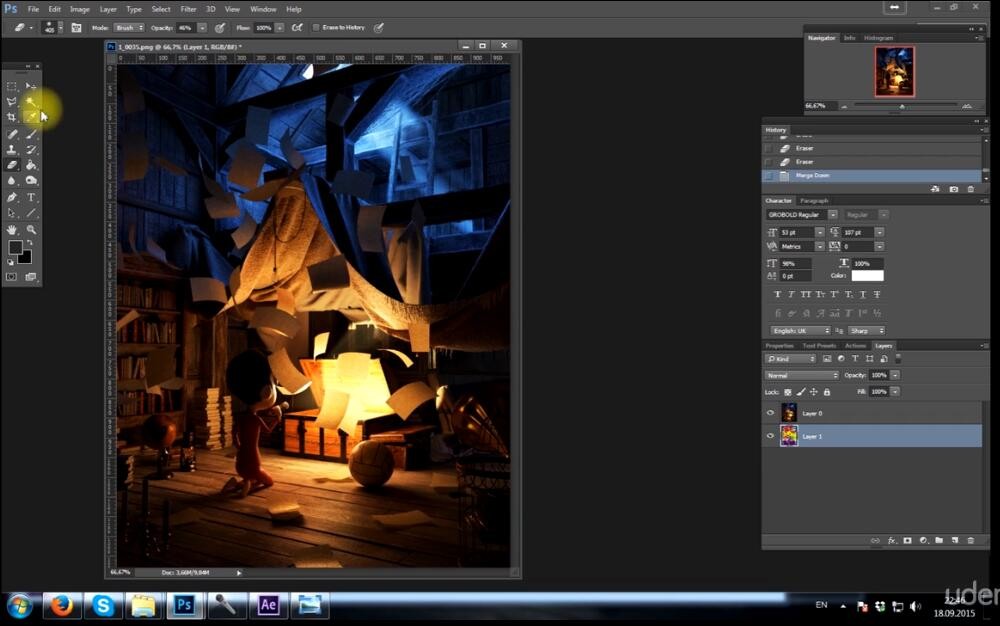Select the Brush tool
1000x626 pixels.
(x=31, y=134)
